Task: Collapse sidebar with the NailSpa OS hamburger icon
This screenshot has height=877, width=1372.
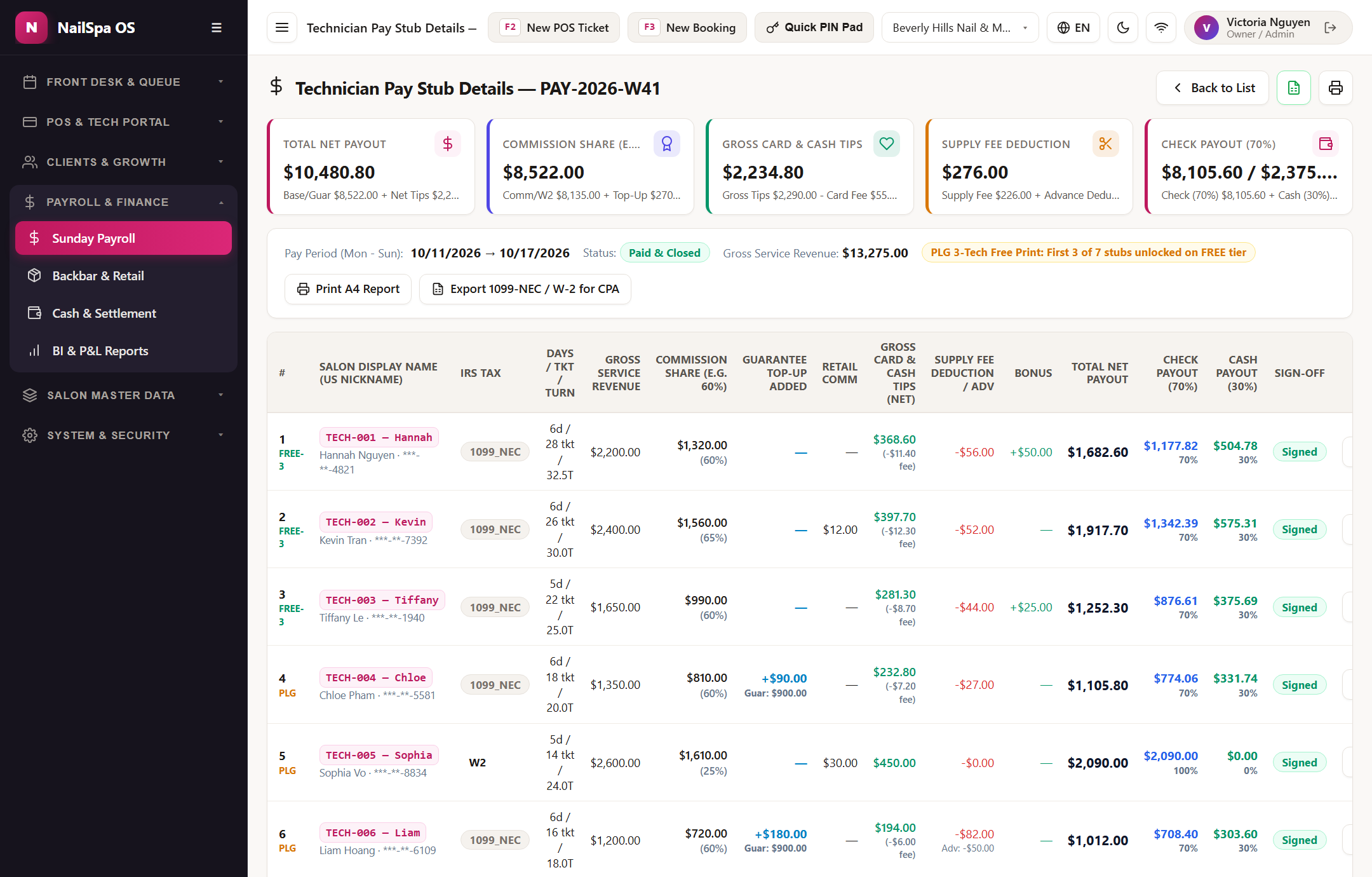Action: tap(217, 27)
